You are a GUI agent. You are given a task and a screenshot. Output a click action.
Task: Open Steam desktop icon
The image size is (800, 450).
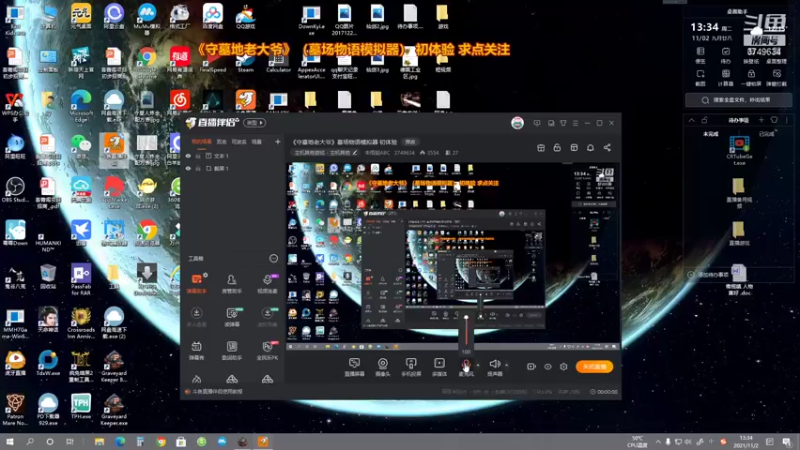[x=245, y=63]
